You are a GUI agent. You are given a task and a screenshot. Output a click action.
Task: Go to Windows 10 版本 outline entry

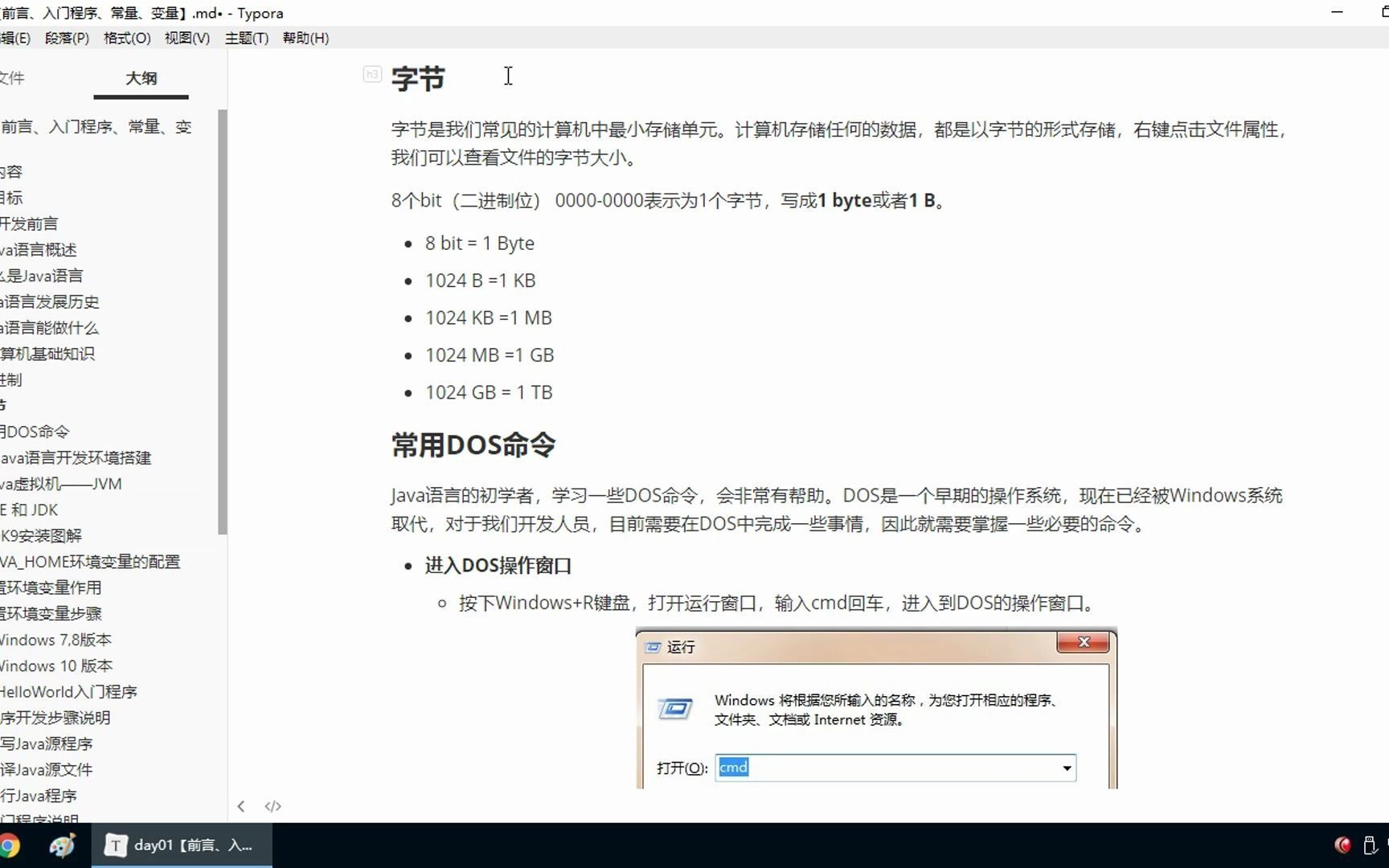tap(56, 665)
